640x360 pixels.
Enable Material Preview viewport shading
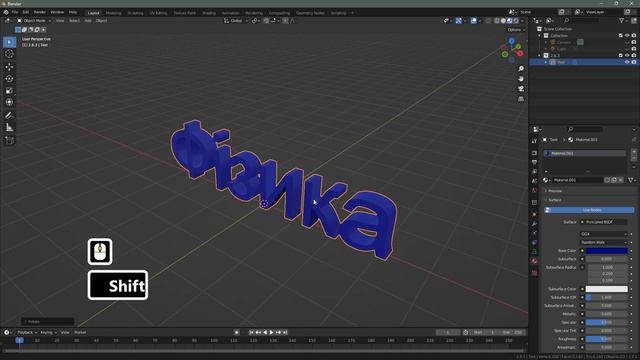pyautogui.click(x=510, y=21)
